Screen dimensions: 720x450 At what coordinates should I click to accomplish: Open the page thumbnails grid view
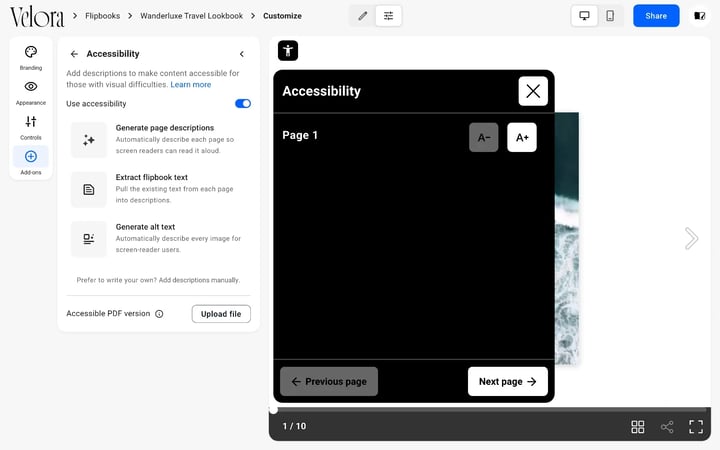[x=637, y=427]
